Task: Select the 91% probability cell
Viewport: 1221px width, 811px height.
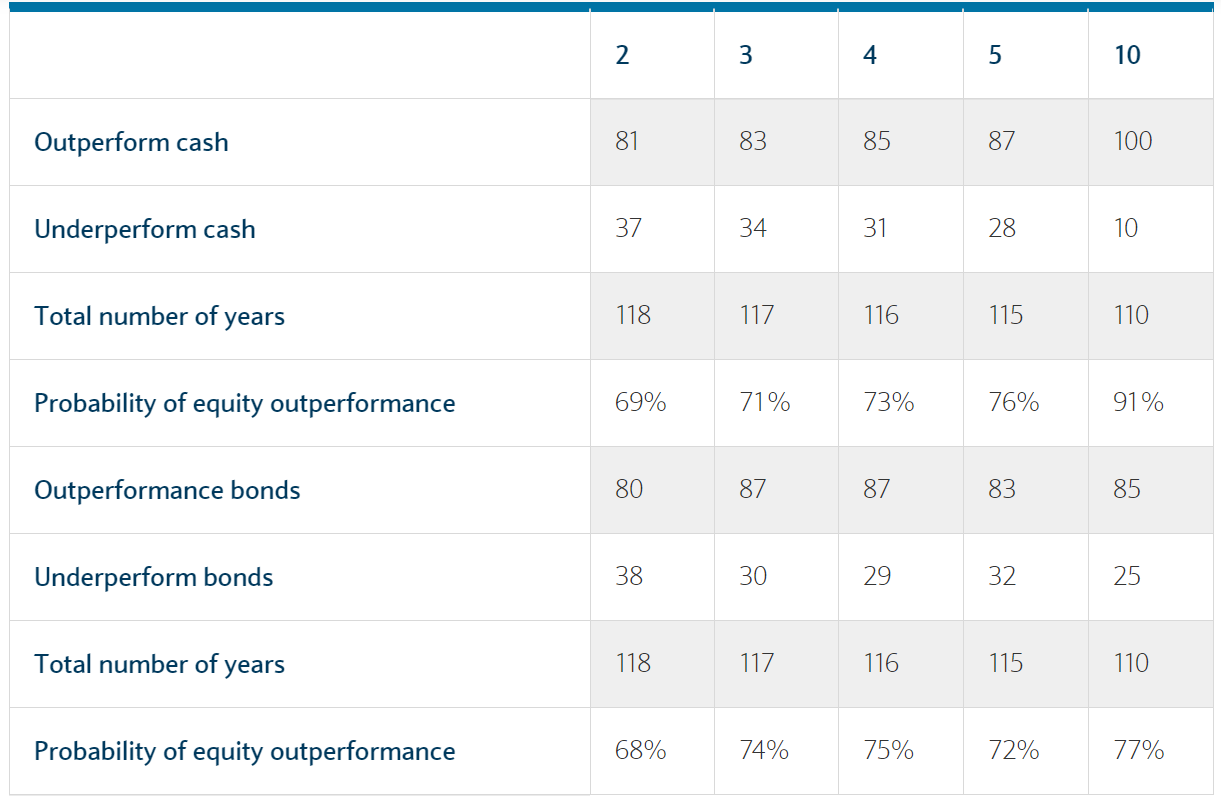Action: click(1139, 403)
